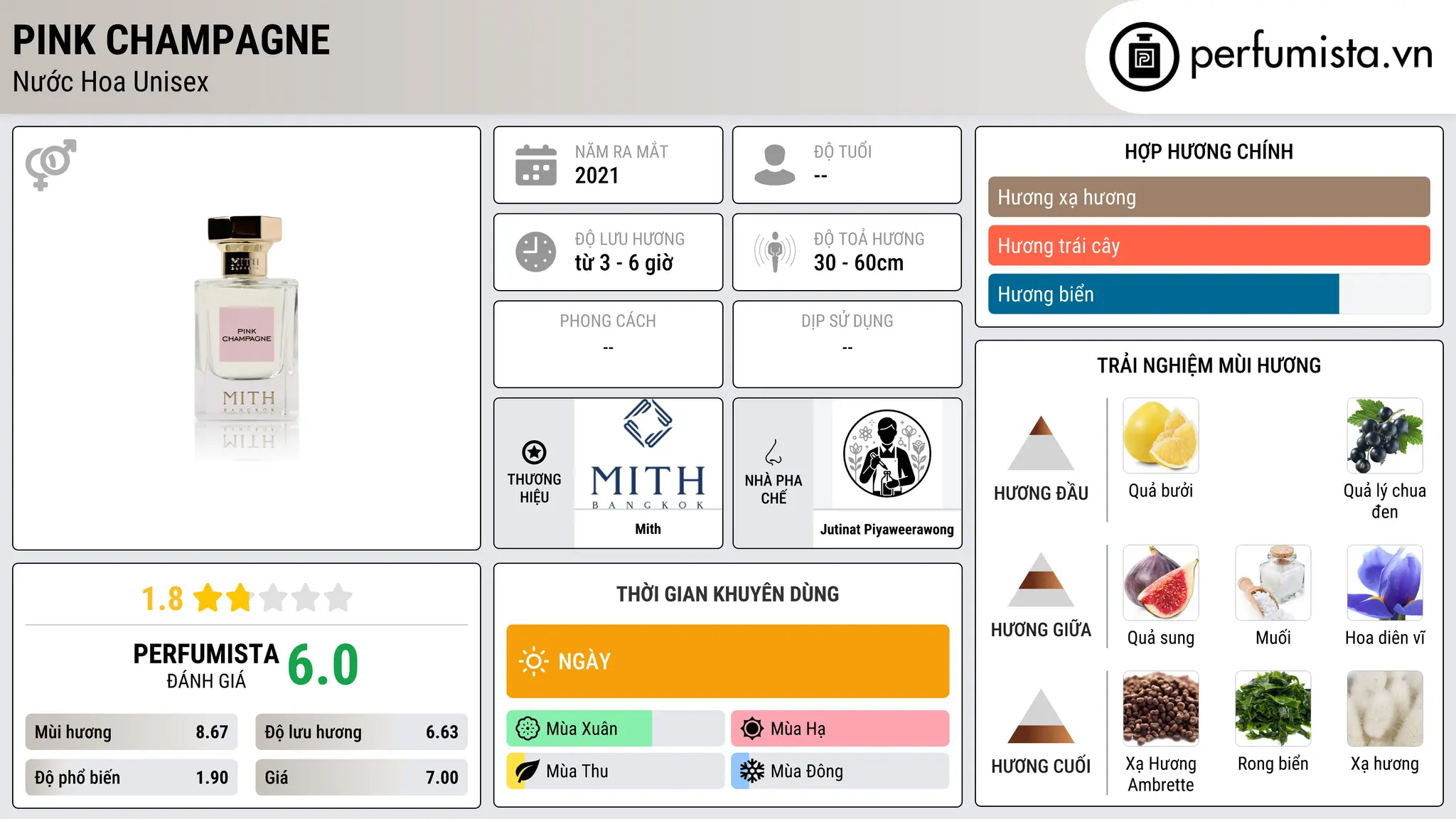Viewport: 1456px width, 819px height.
Task: Click the launch year value 2021
Action: 596,176
